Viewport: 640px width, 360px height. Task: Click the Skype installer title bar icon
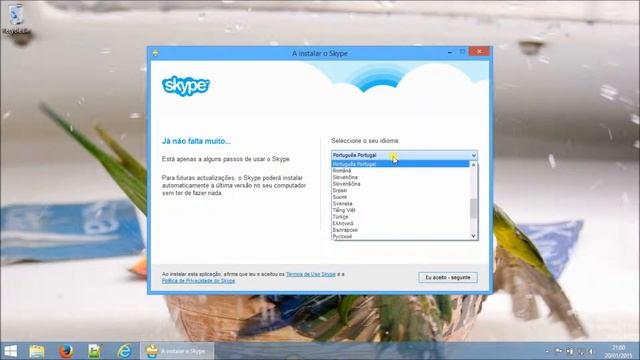tap(156, 53)
